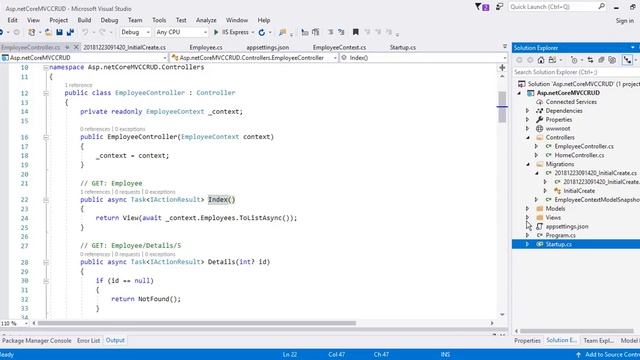Switch to the appsettings.json tab
Viewport: 640px width, 360px height.
click(x=268, y=47)
